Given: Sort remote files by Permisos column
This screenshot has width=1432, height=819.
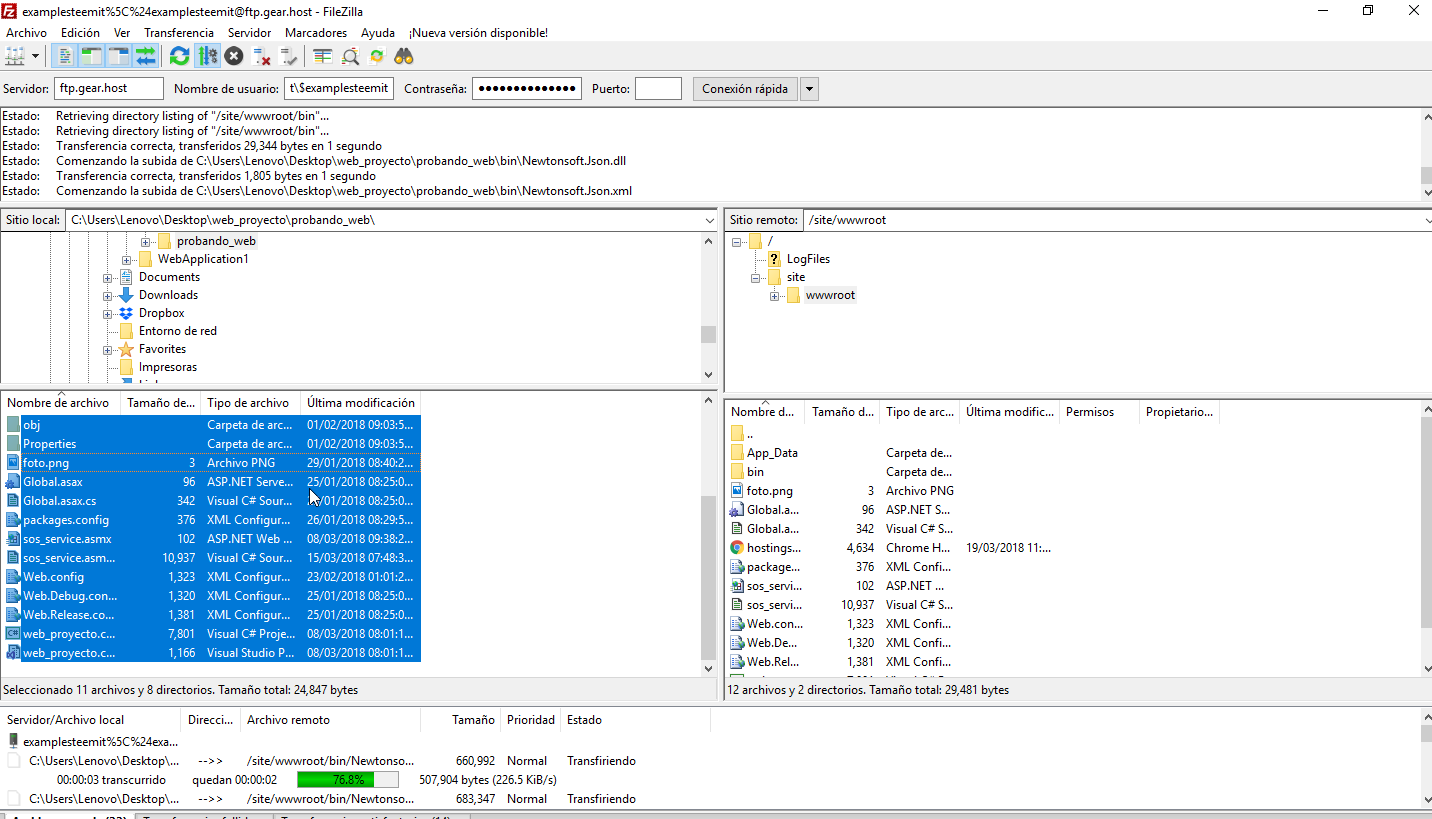Looking at the screenshot, I should (1100, 411).
